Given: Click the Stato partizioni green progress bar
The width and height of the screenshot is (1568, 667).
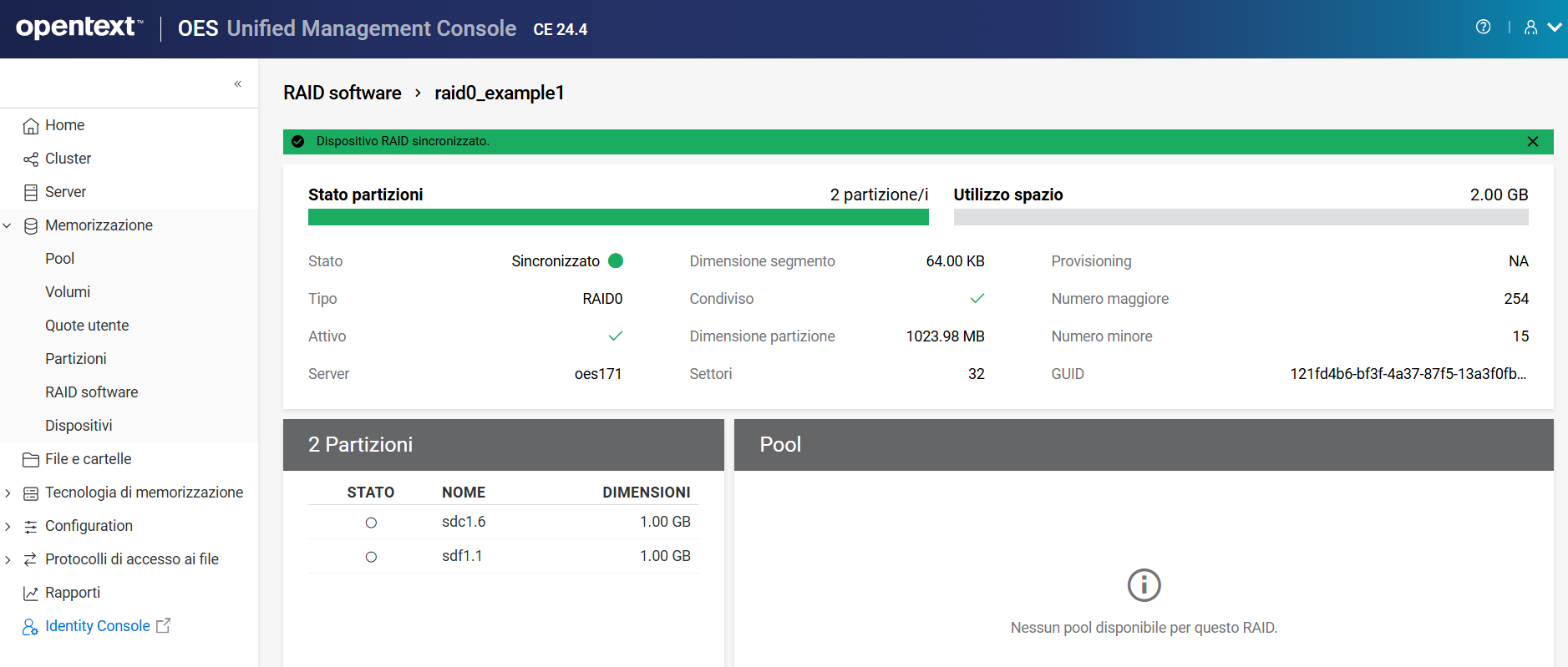Looking at the screenshot, I should (x=617, y=217).
